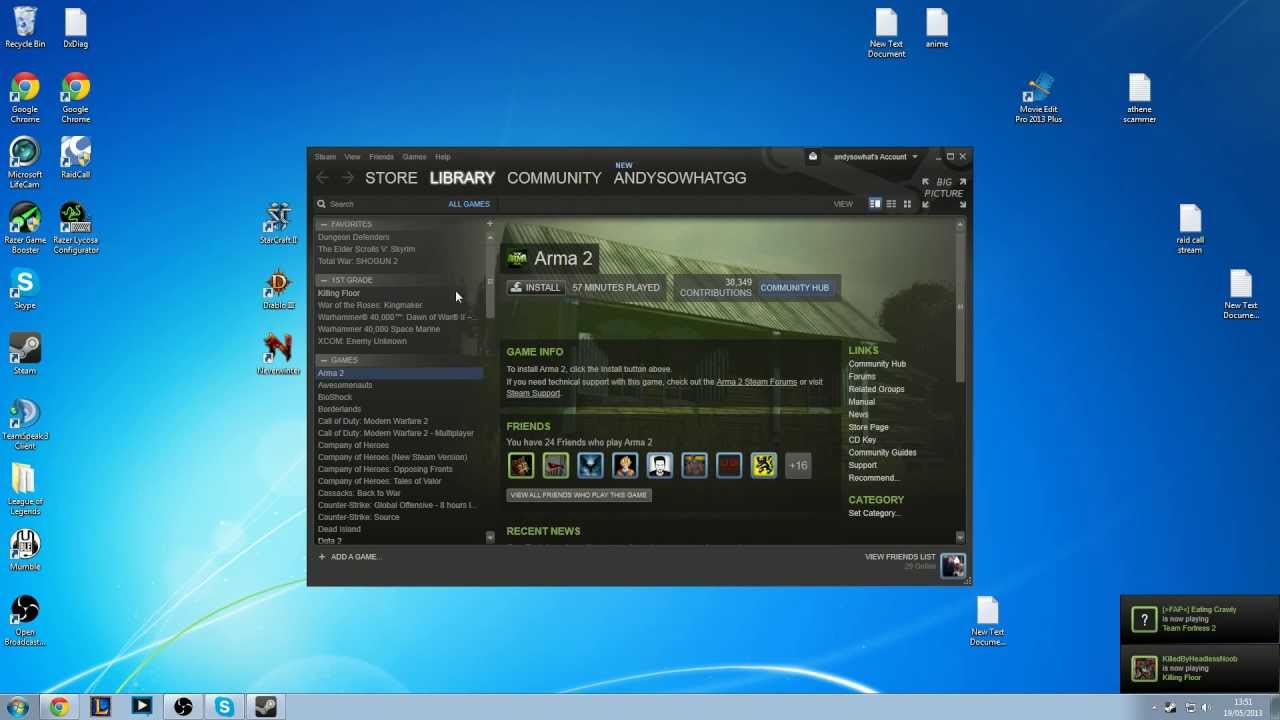Launch Skype from the desktop
The height and width of the screenshot is (720, 1280).
pyautogui.click(x=25, y=290)
